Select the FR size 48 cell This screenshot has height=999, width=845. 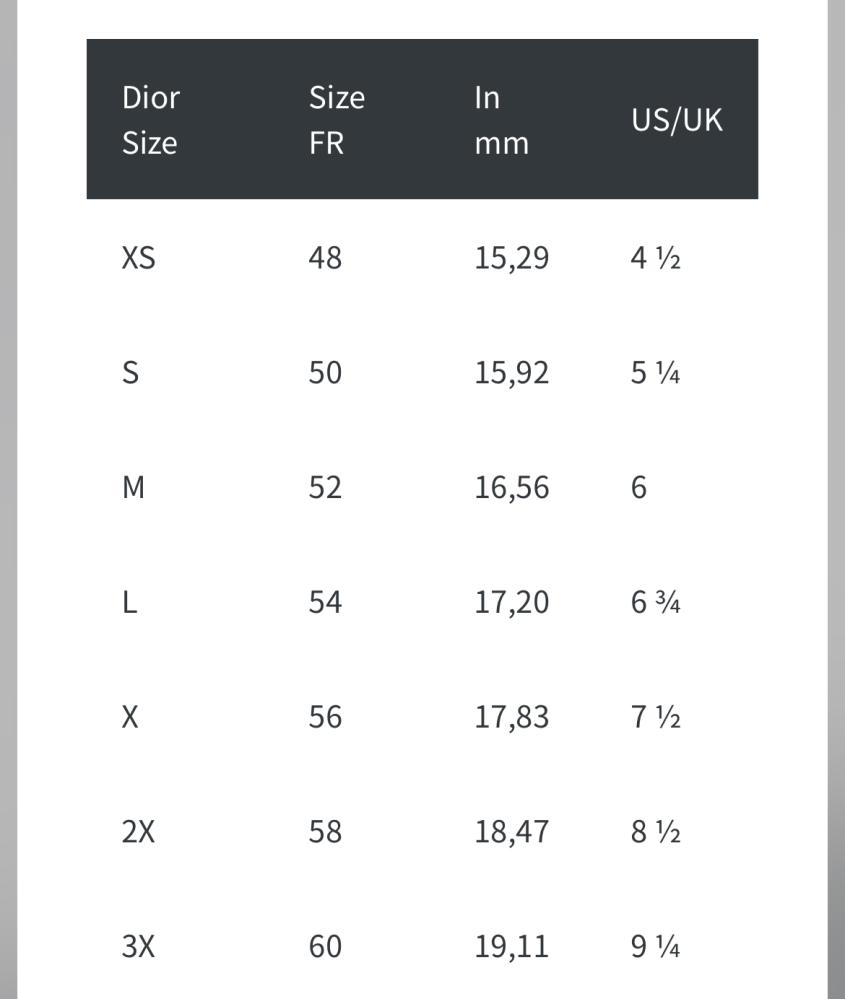pyautogui.click(x=325, y=258)
